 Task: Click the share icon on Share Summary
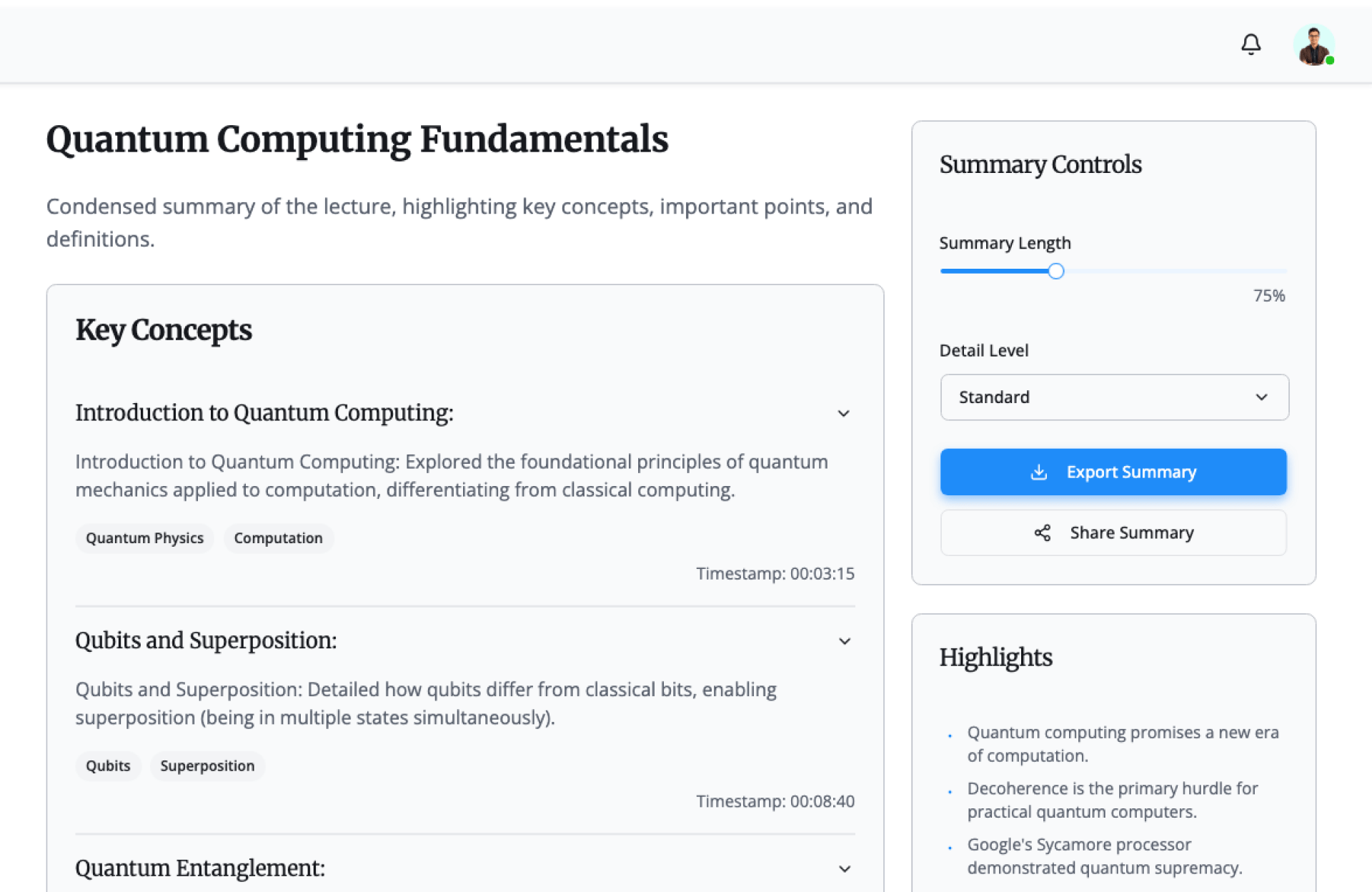click(1043, 532)
